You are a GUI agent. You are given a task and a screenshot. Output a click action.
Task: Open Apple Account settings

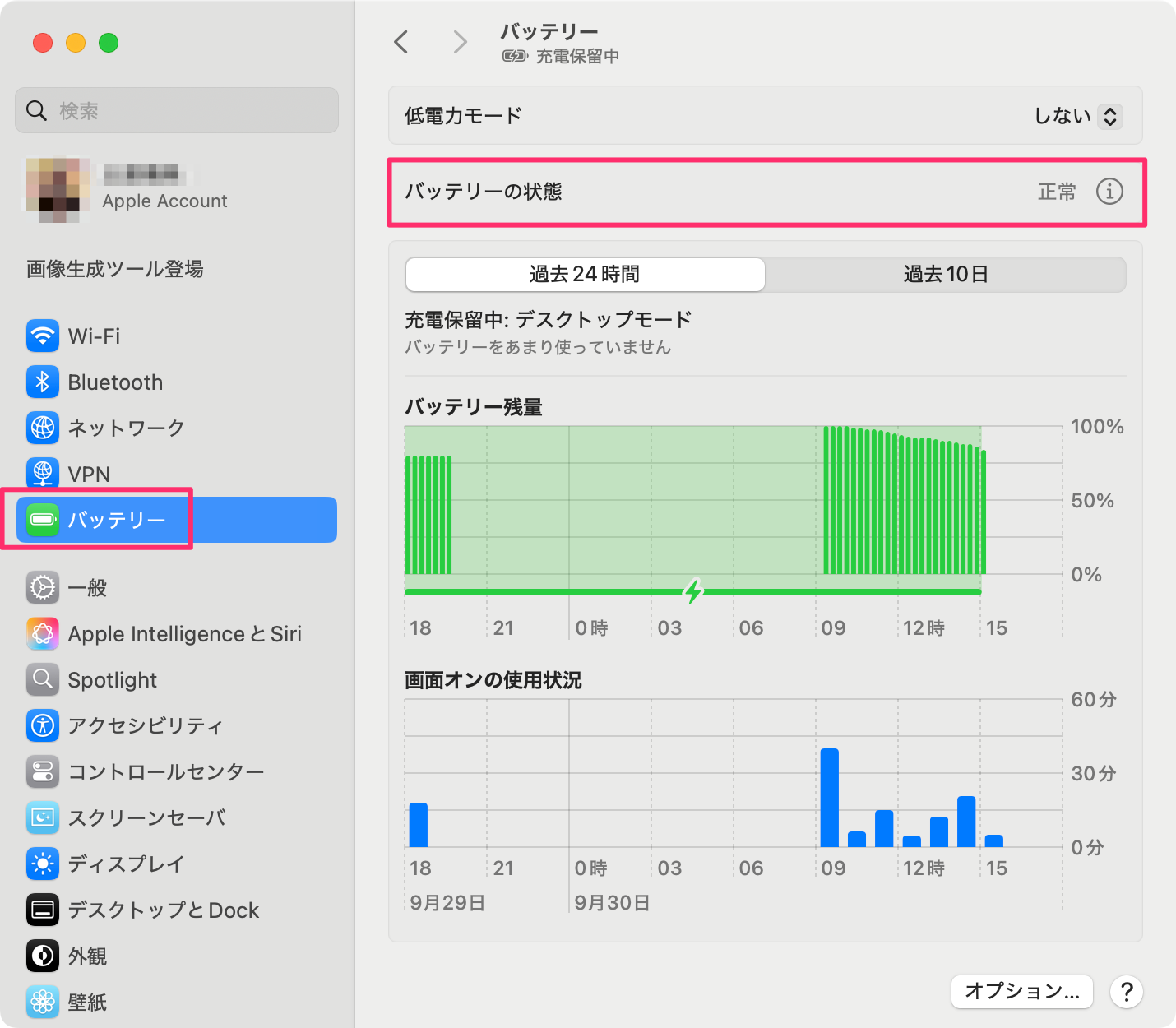(x=163, y=189)
